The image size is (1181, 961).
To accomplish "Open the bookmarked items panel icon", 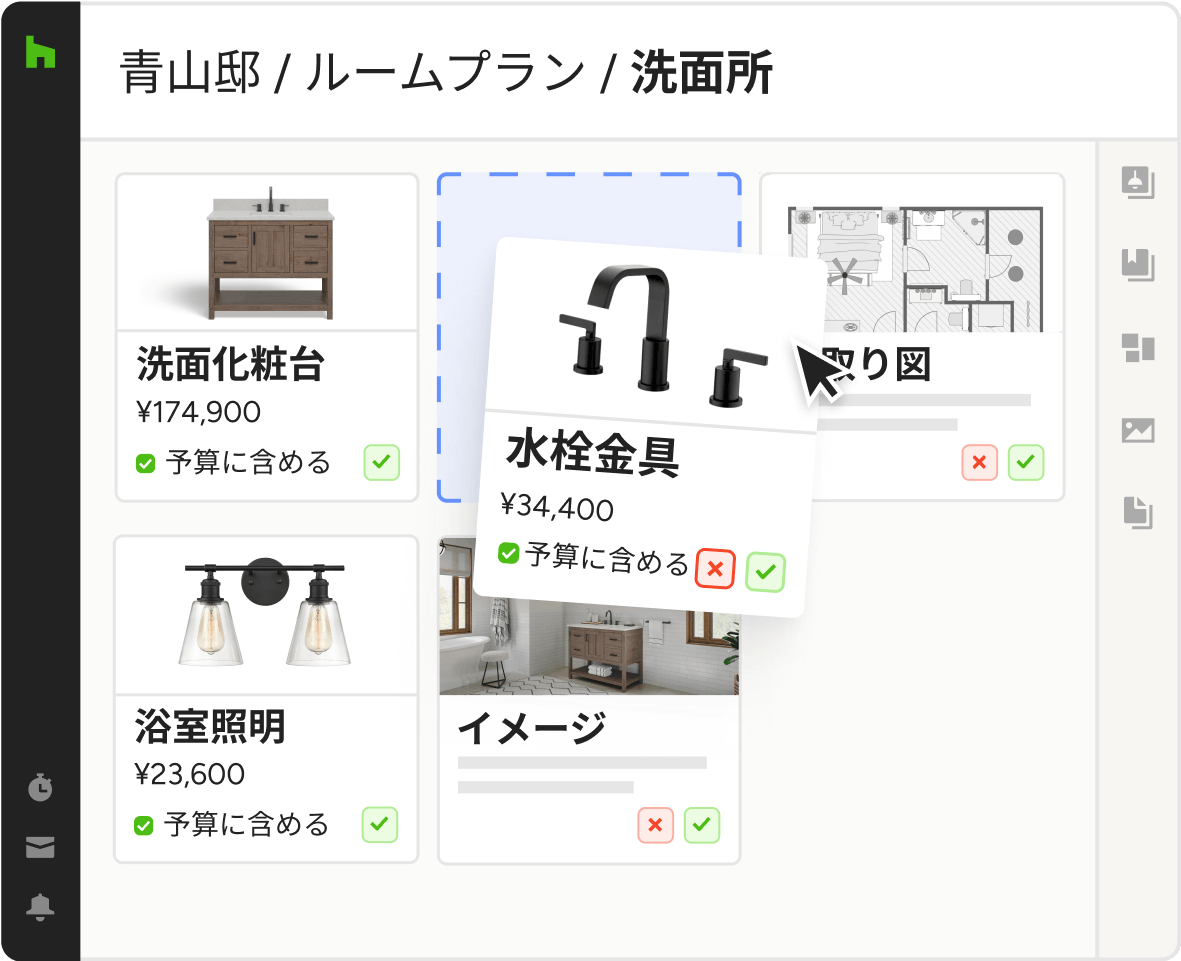I will click(1137, 265).
